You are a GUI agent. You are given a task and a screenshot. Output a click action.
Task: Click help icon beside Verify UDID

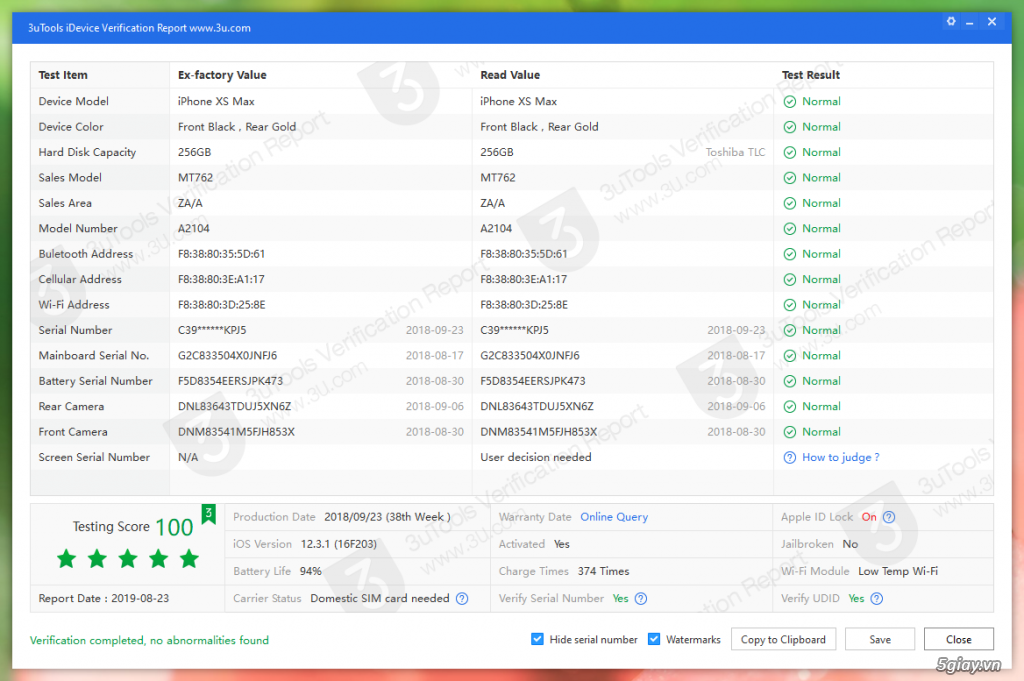[x=876, y=599]
